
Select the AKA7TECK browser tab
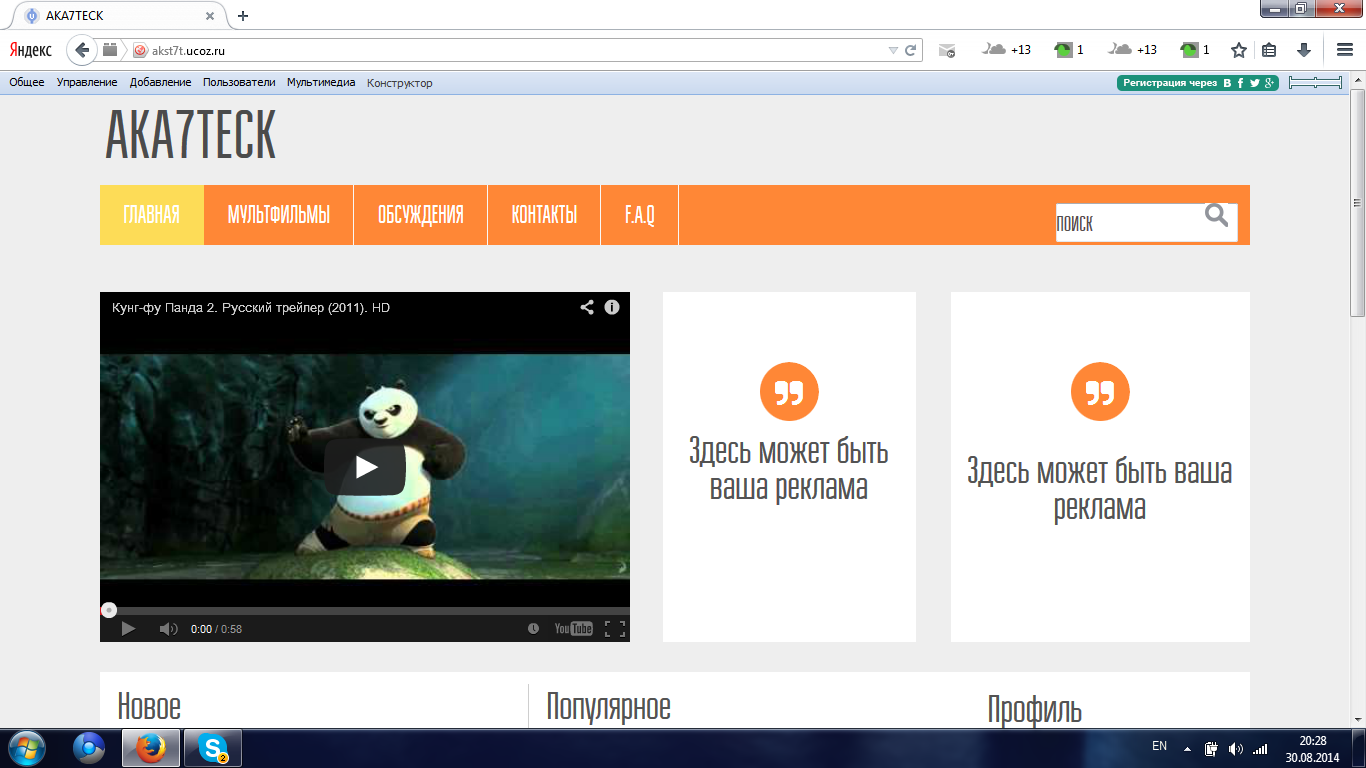click(120, 16)
